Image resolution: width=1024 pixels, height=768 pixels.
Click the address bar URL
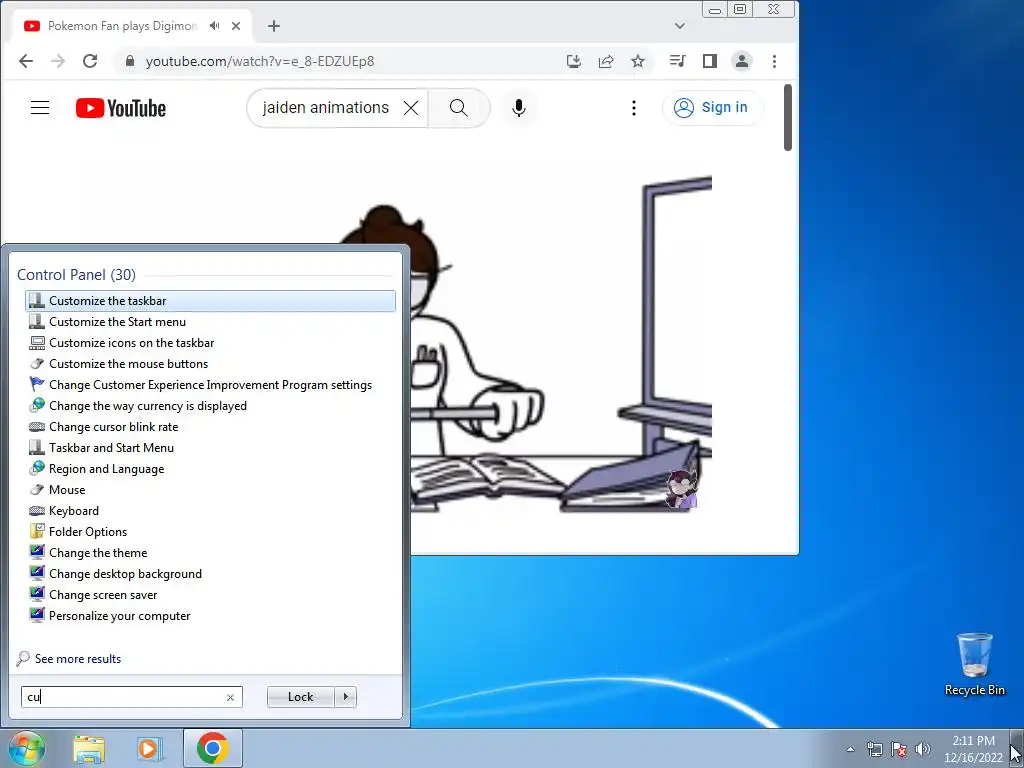point(260,61)
